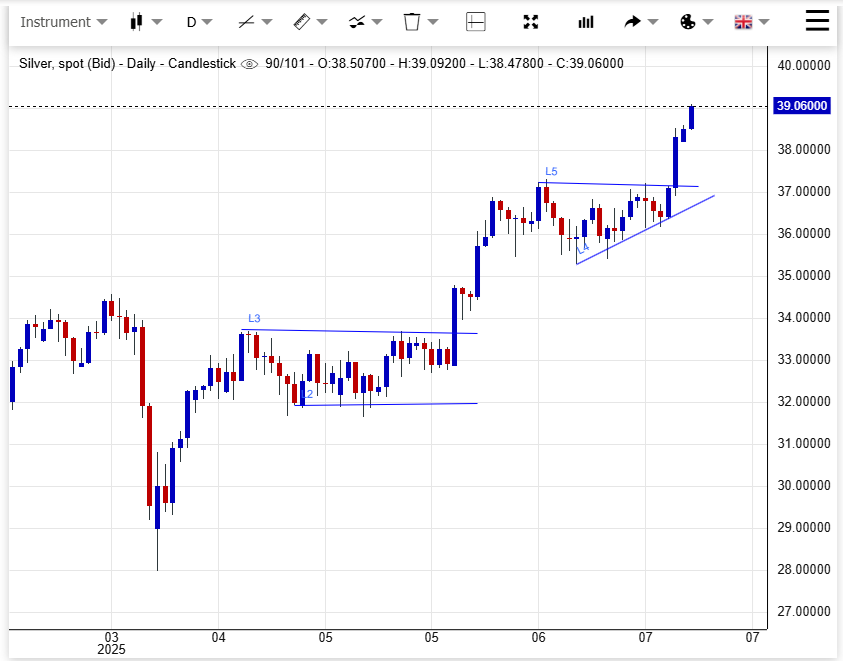Select the L5 trend line label
843x661 pixels.
click(x=551, y=172)
